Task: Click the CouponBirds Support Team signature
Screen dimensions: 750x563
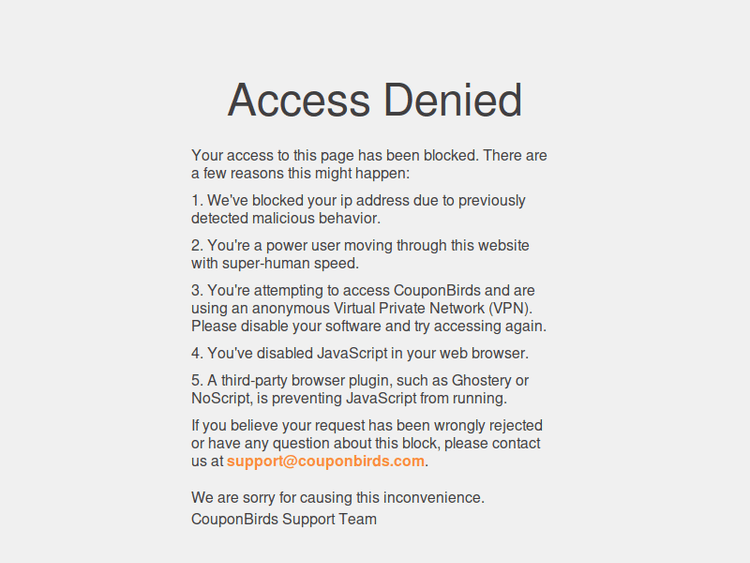Action: click(284, 519)
